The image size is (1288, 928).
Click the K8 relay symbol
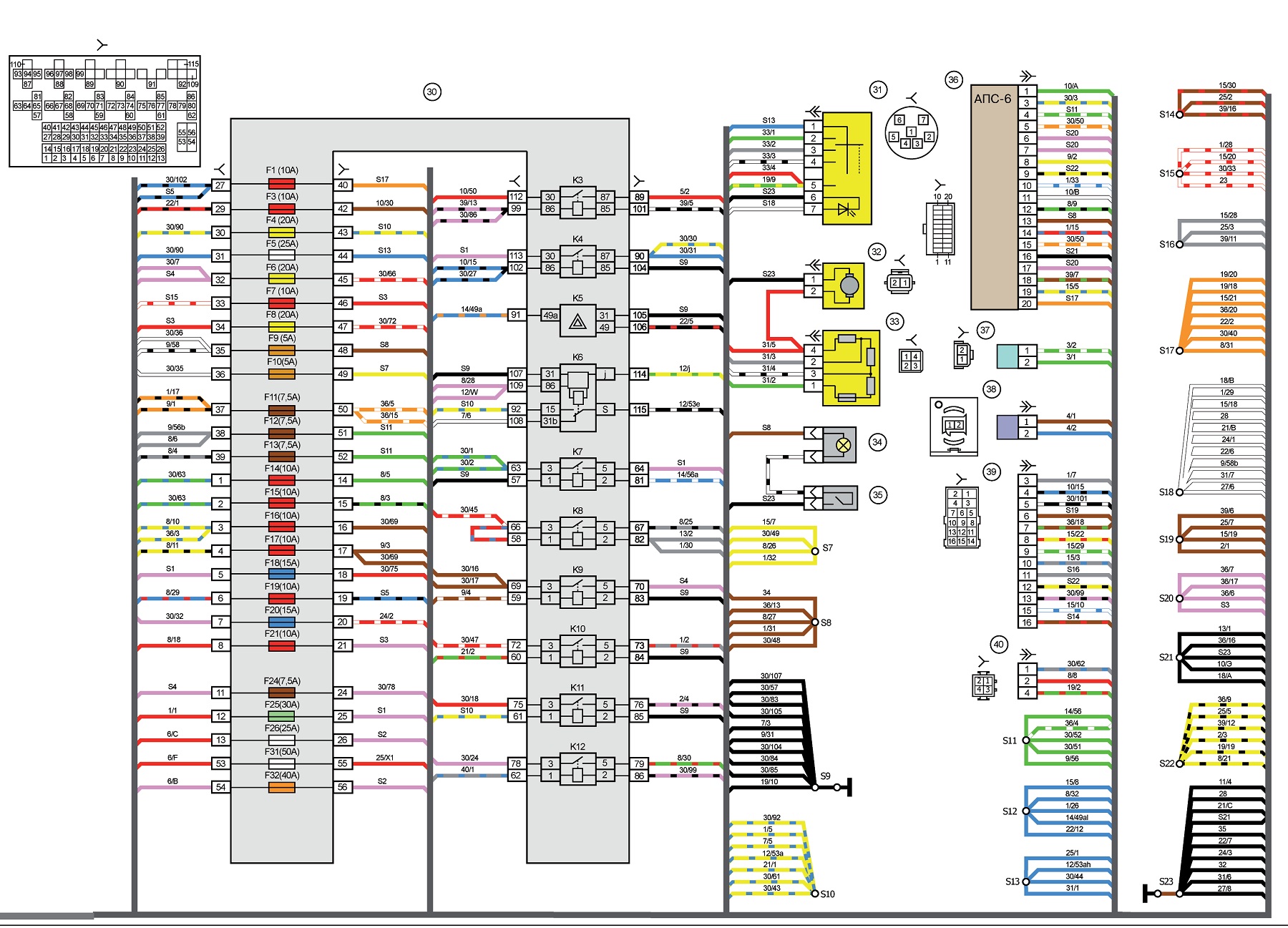click(x=577, y=533)
